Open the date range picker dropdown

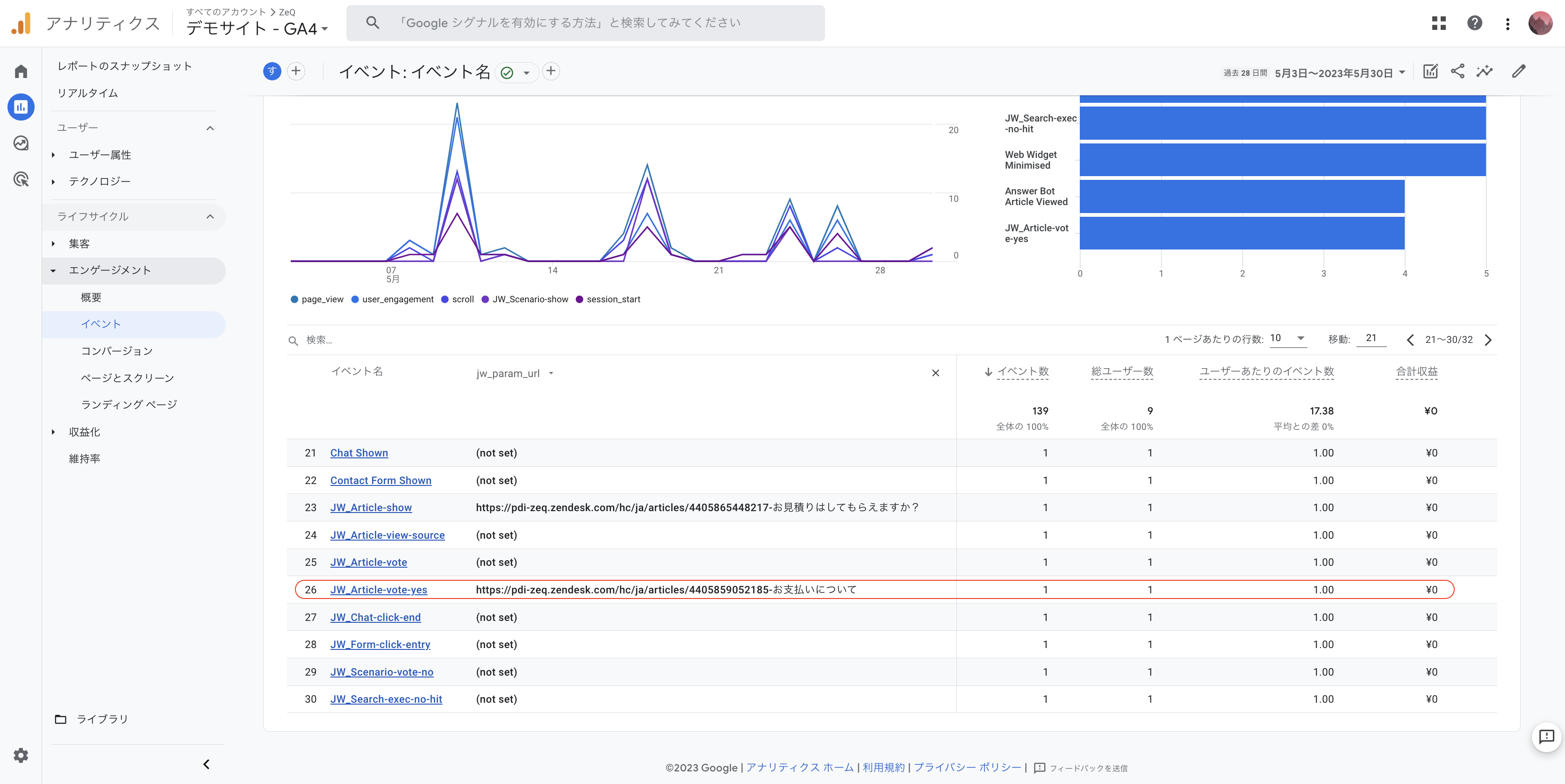coord(1339,73)
